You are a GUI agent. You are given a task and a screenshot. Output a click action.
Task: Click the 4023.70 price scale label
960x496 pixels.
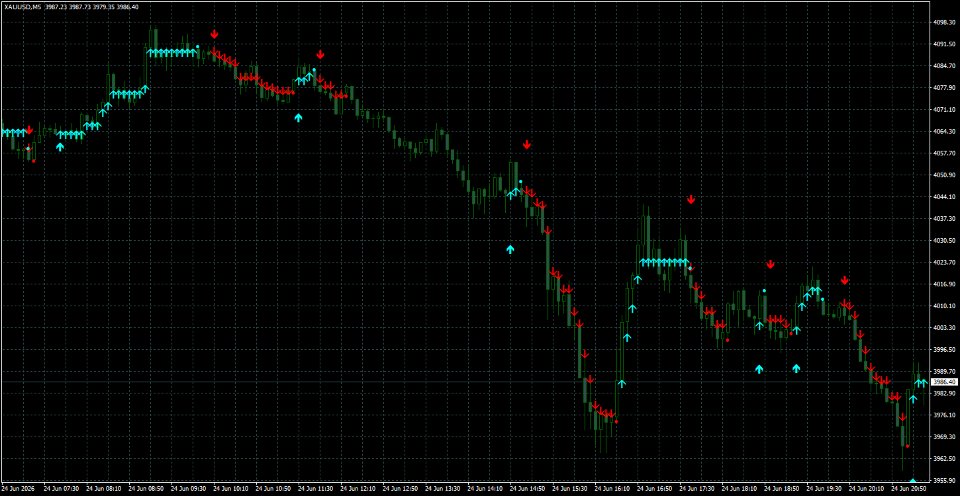coord(944,262)
